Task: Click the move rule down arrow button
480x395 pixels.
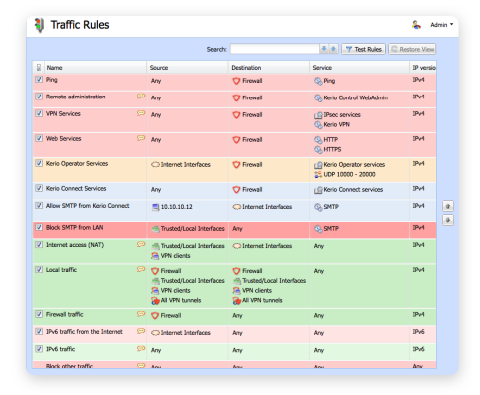Action: tap(448, 220)
